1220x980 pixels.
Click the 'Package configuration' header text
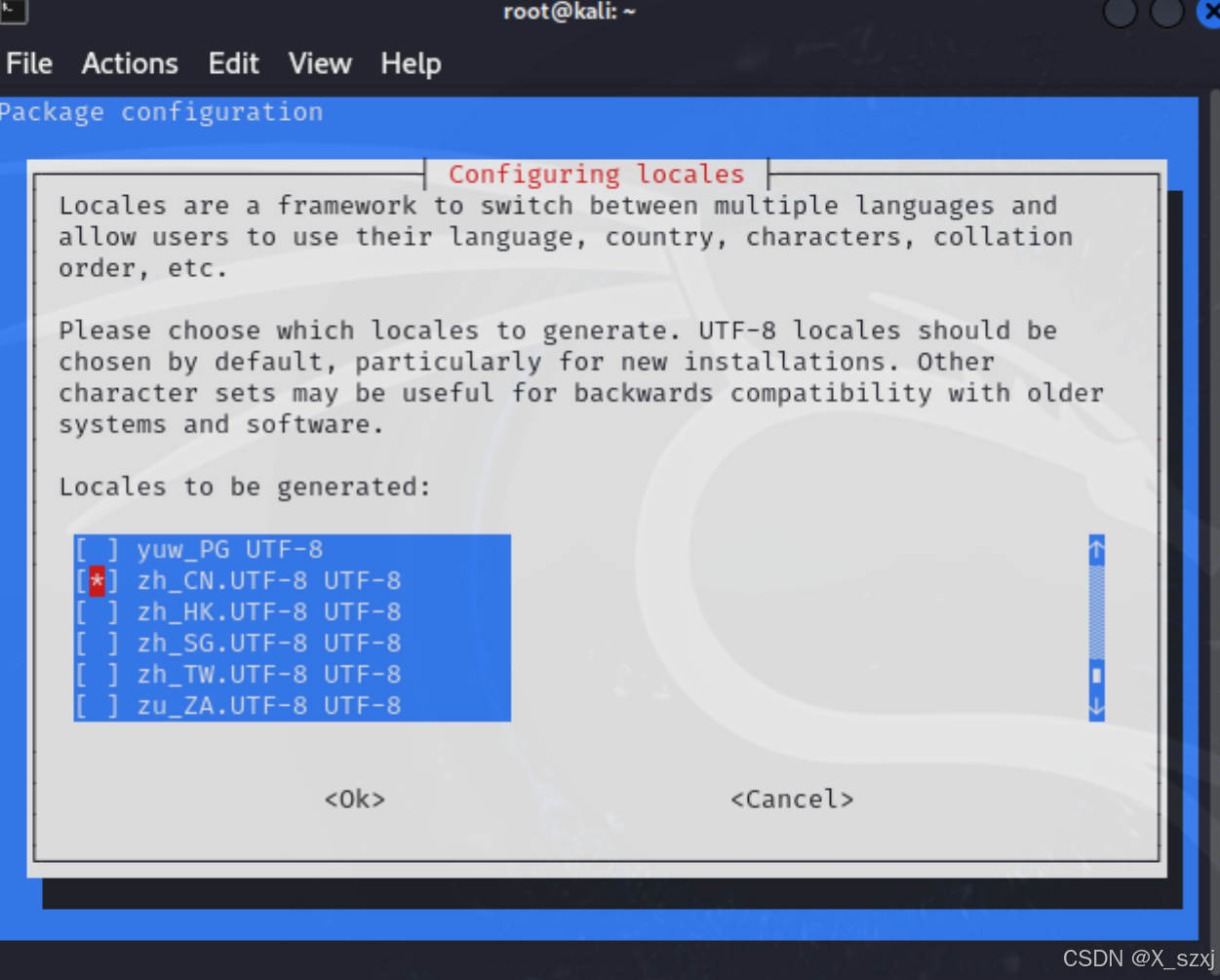pyautogui.click(x=161, y=112)
